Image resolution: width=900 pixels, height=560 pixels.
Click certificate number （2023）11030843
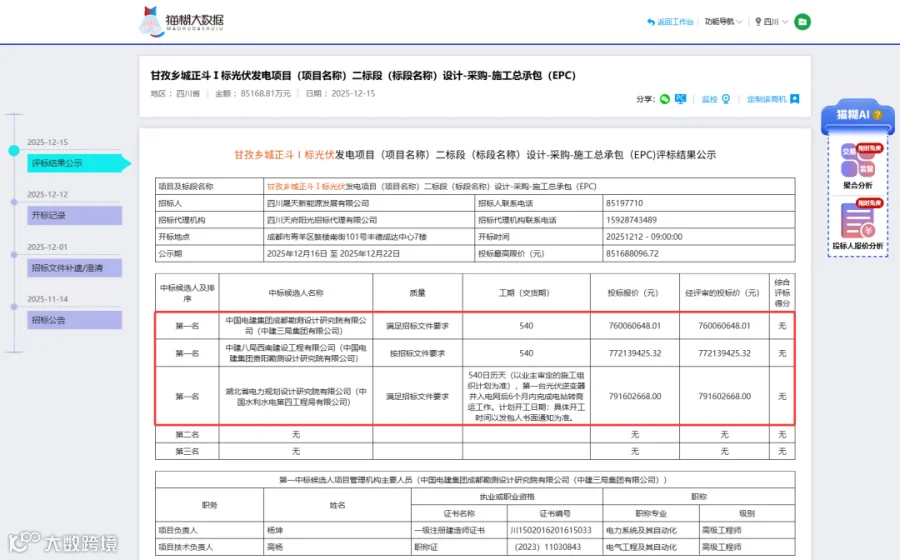coord(548,547)
